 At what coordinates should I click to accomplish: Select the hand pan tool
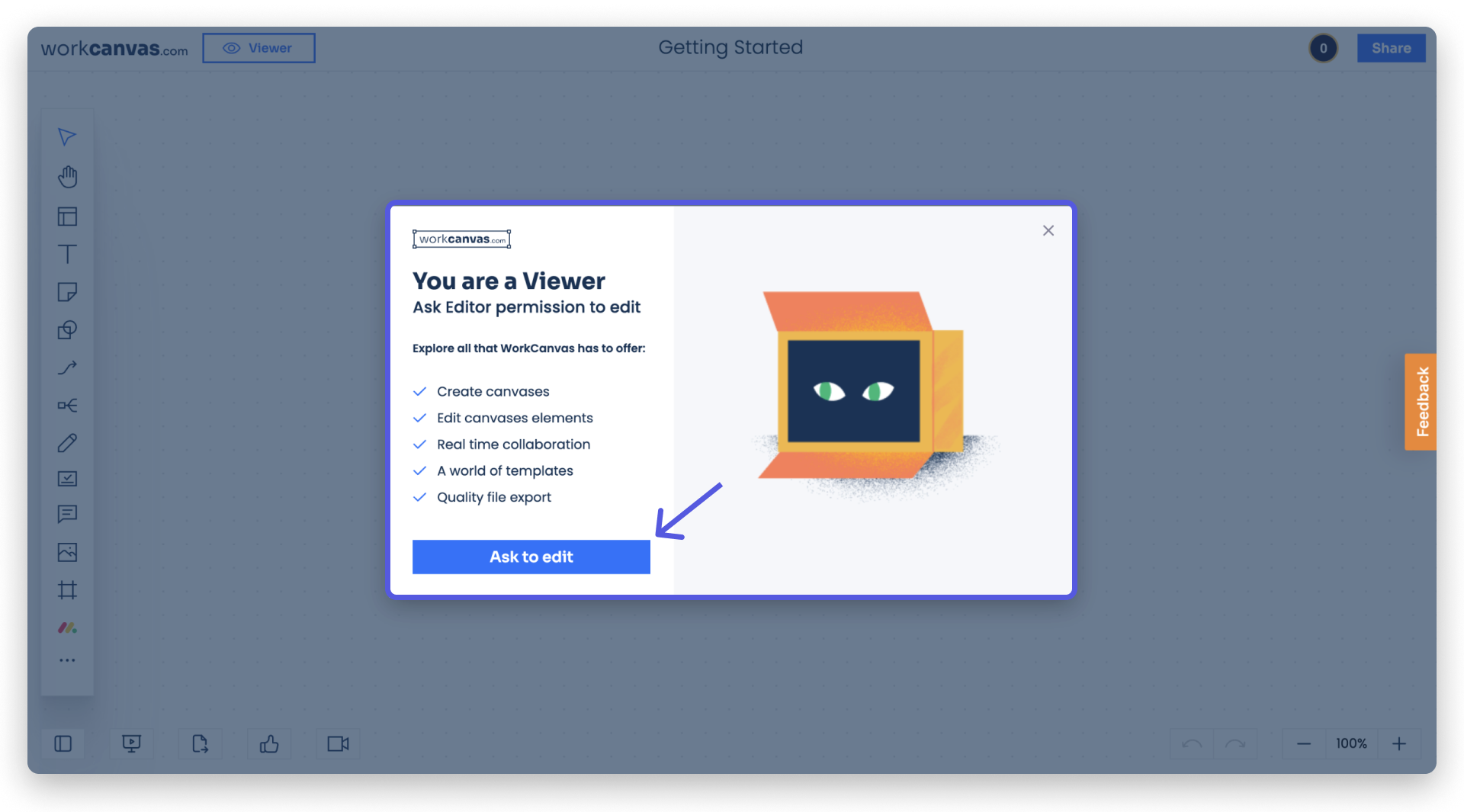pyautogui.click(x=67, y=177)
